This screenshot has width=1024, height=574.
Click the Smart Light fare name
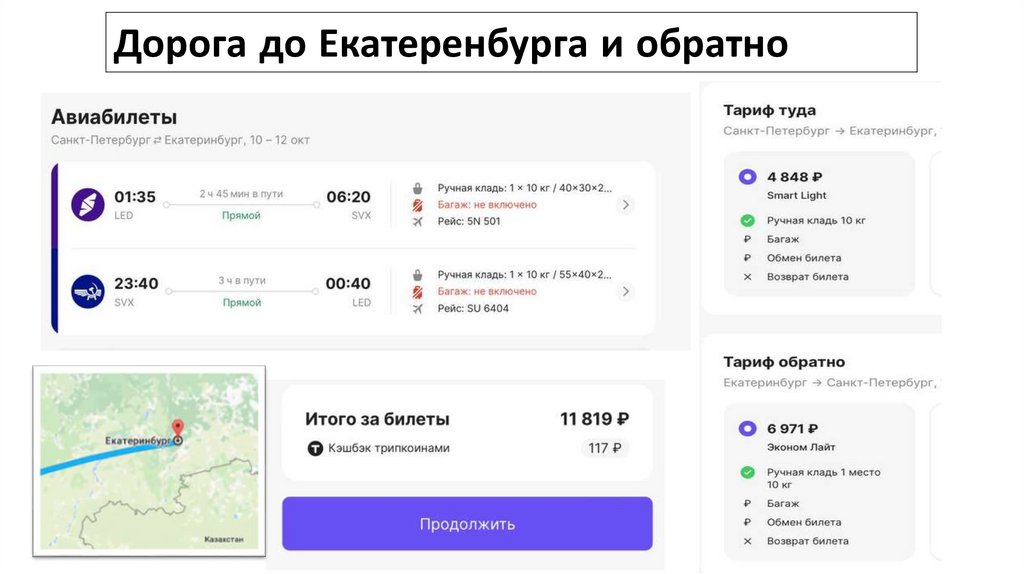point(797,195)
